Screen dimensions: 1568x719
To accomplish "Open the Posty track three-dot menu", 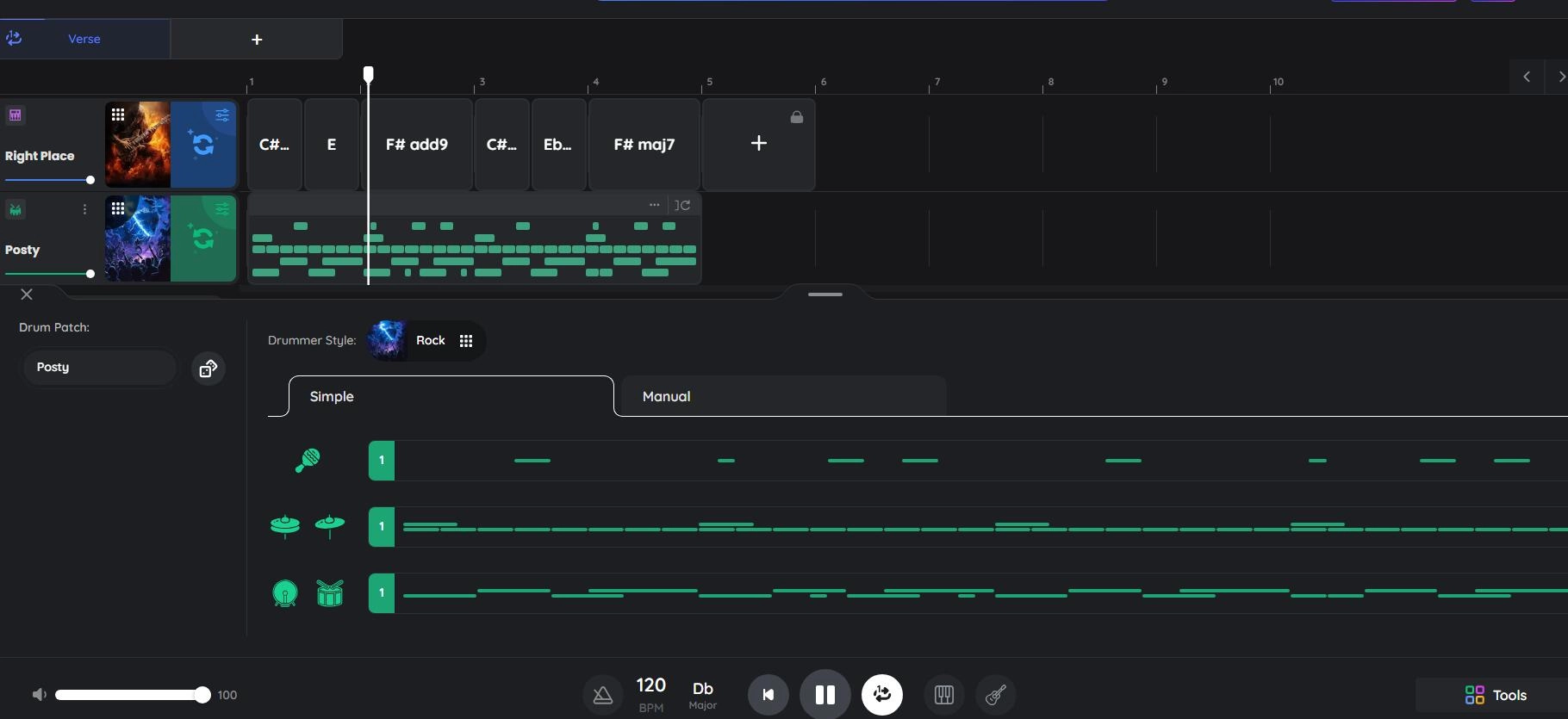I will coord(84,209).
